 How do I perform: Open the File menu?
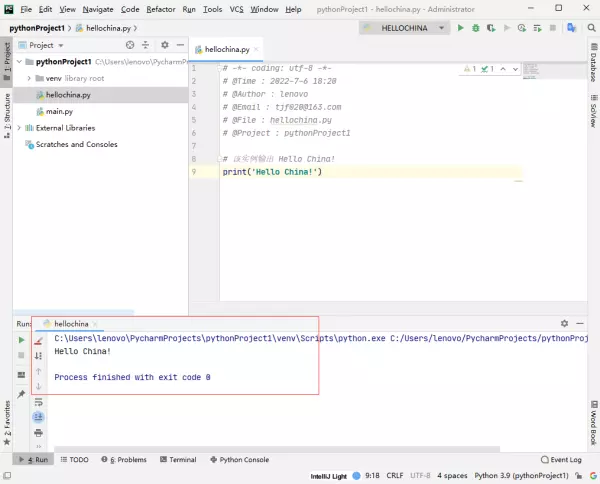[x=26, y=9]
